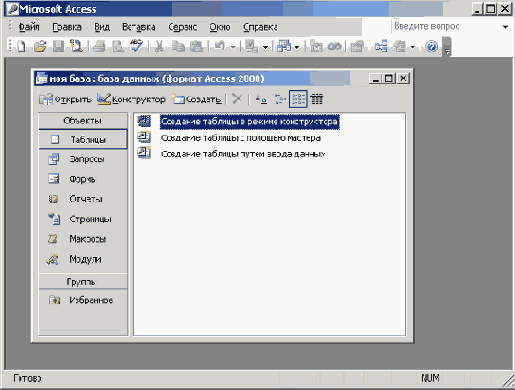Open the New Object dropdown arrow
The height and width of the screenshot is (390, 515).
pyautogui.click(x=412, y=47)
